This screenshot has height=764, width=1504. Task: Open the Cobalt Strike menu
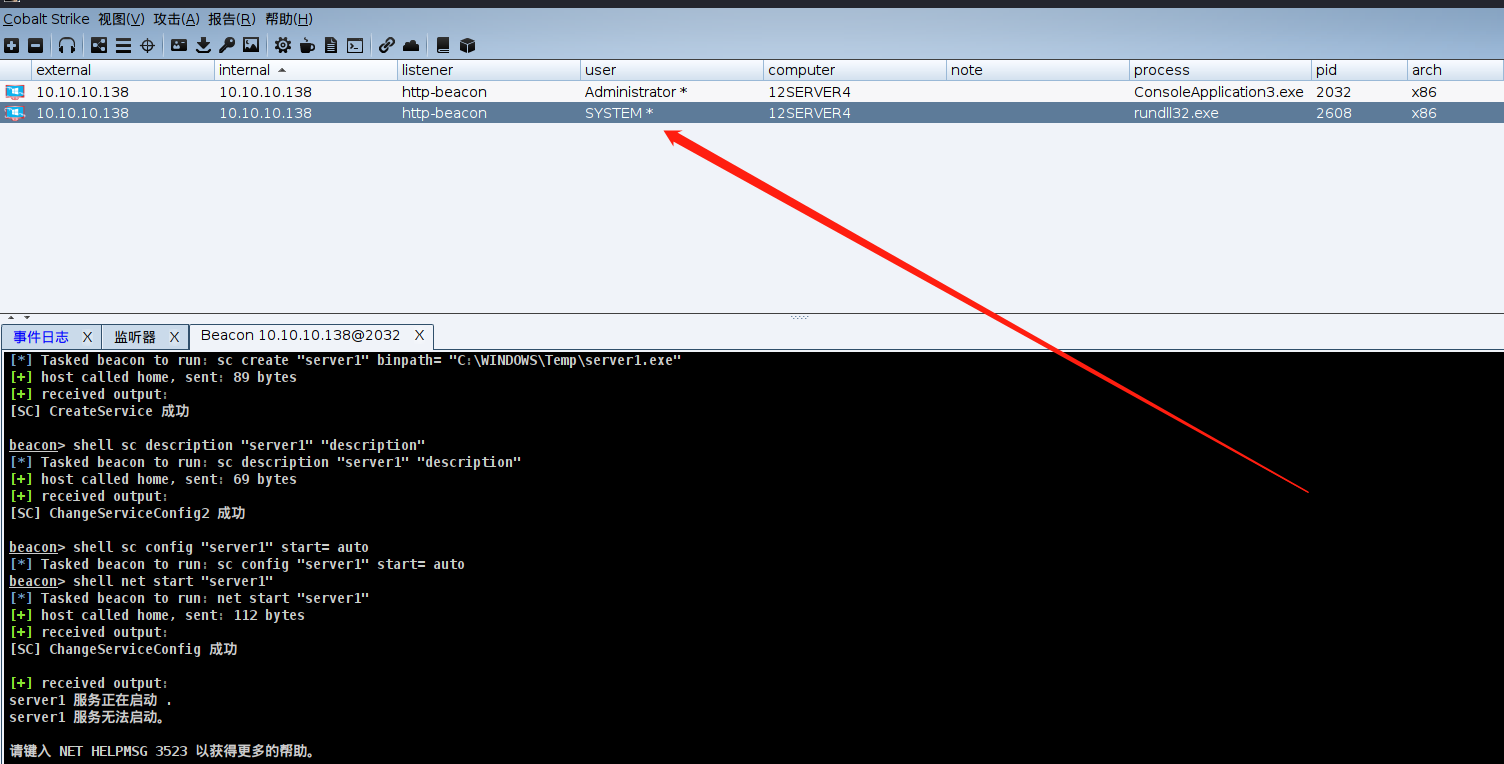click(46, 19)
